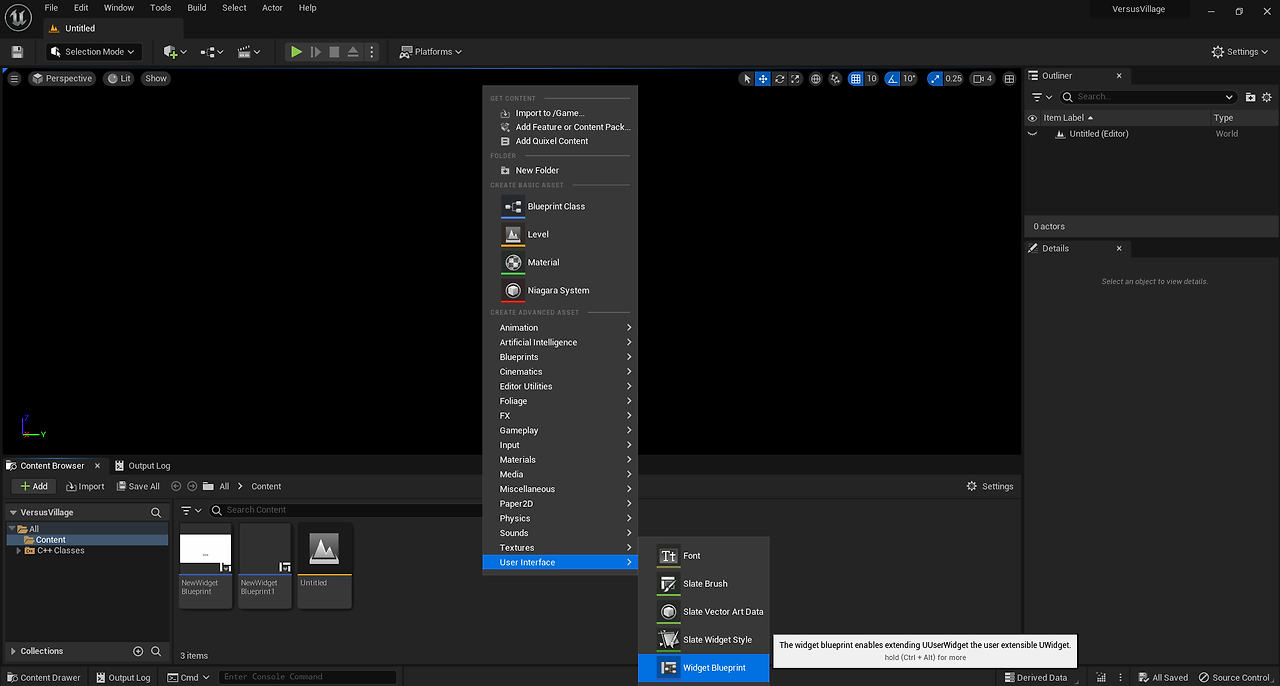The image size is (1280, 686).
Task: Click Add button in Content Browser
Action: [34, 486]
